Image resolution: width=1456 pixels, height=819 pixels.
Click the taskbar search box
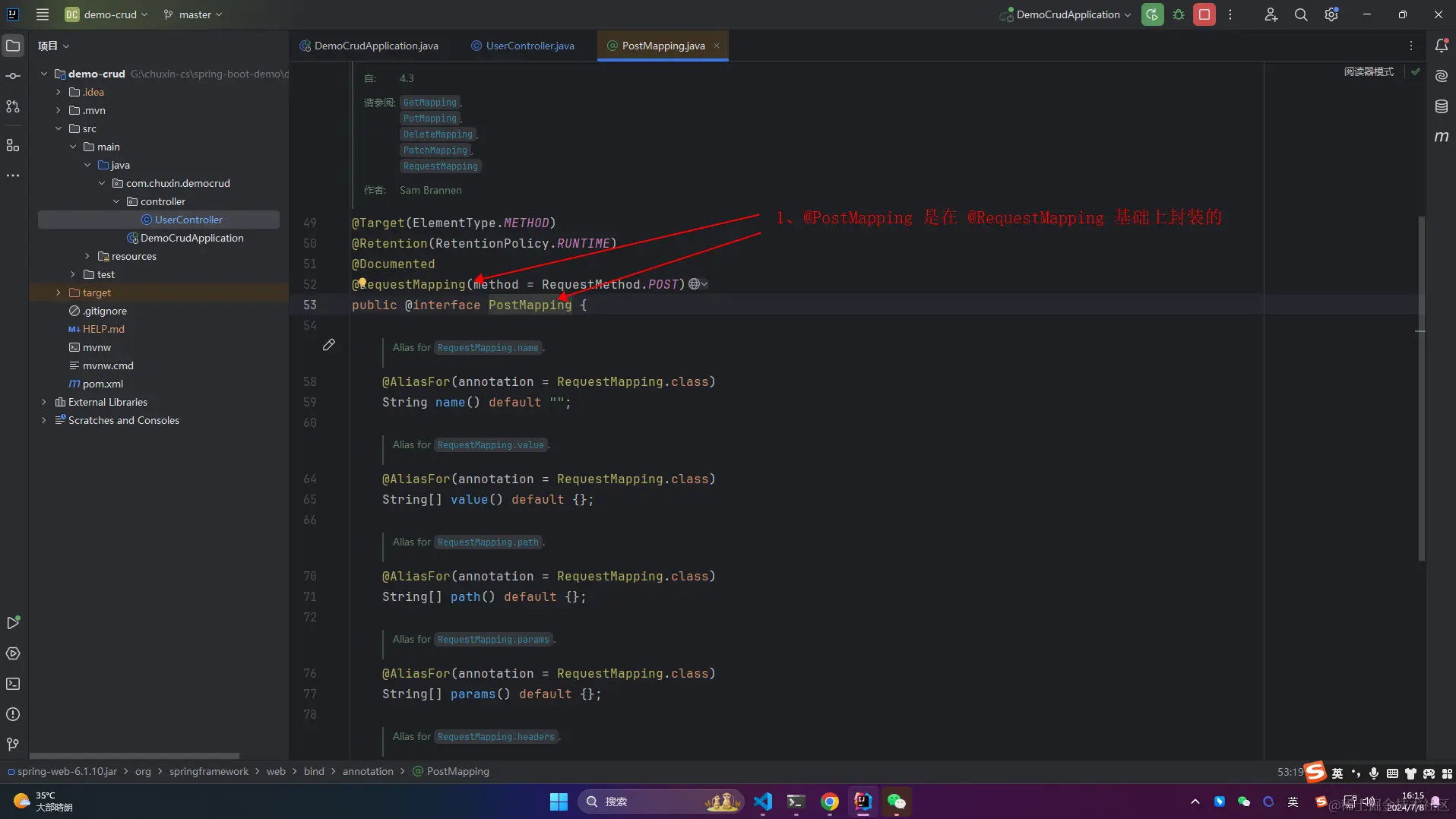(x=661, y=802)
